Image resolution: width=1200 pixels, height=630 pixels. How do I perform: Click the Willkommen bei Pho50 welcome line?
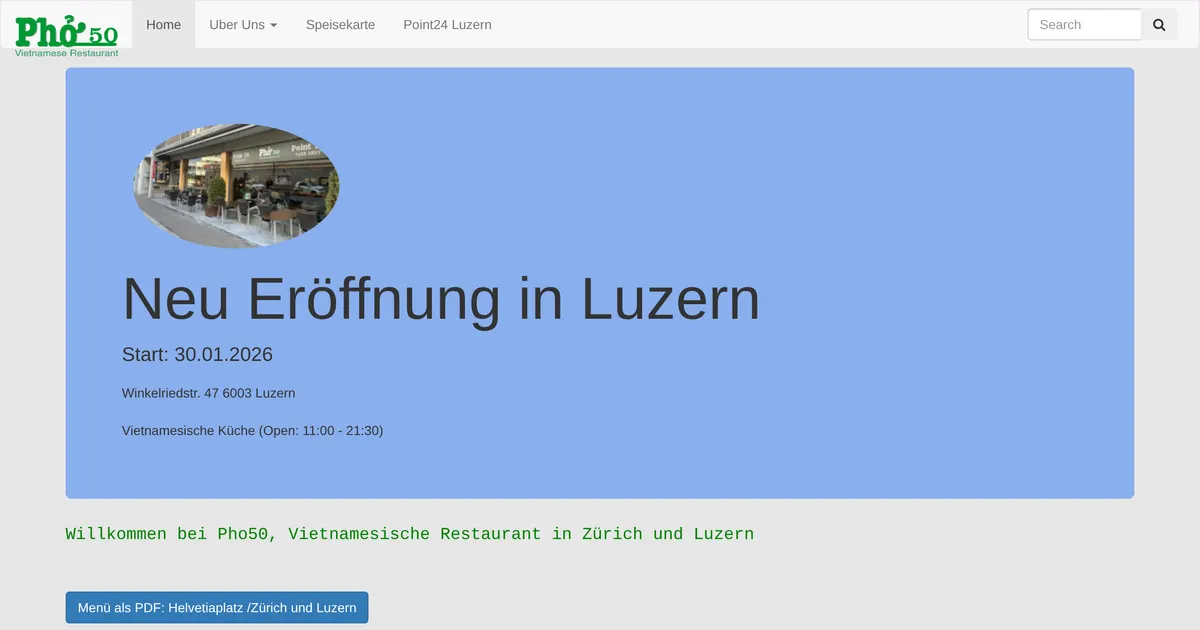410,534
